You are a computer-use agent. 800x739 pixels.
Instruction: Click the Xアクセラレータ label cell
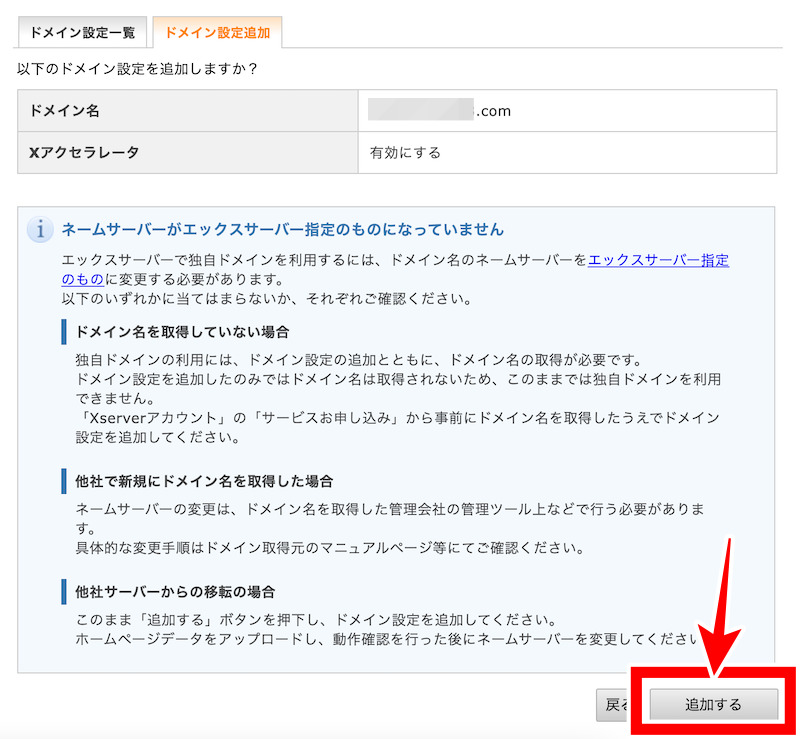188,153
